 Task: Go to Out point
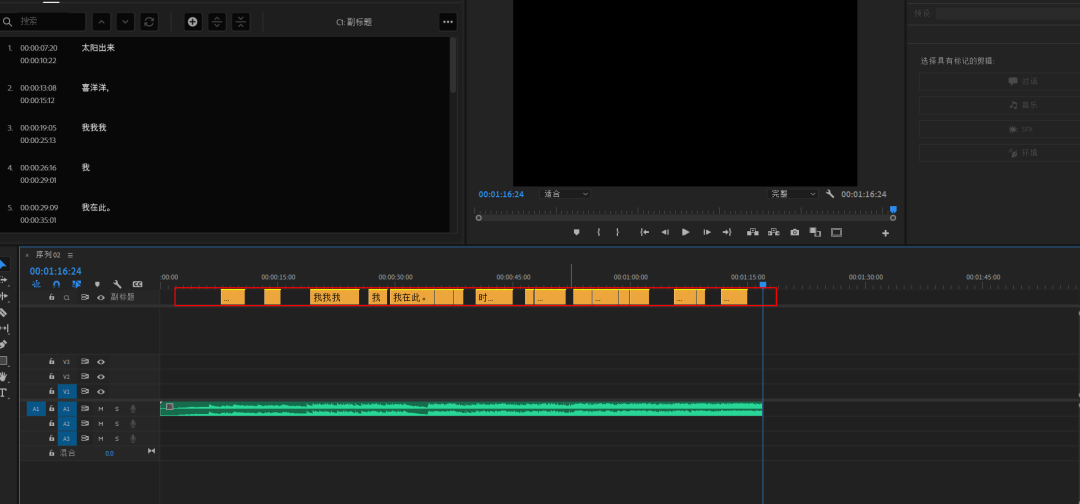click(x=727, y=233)
